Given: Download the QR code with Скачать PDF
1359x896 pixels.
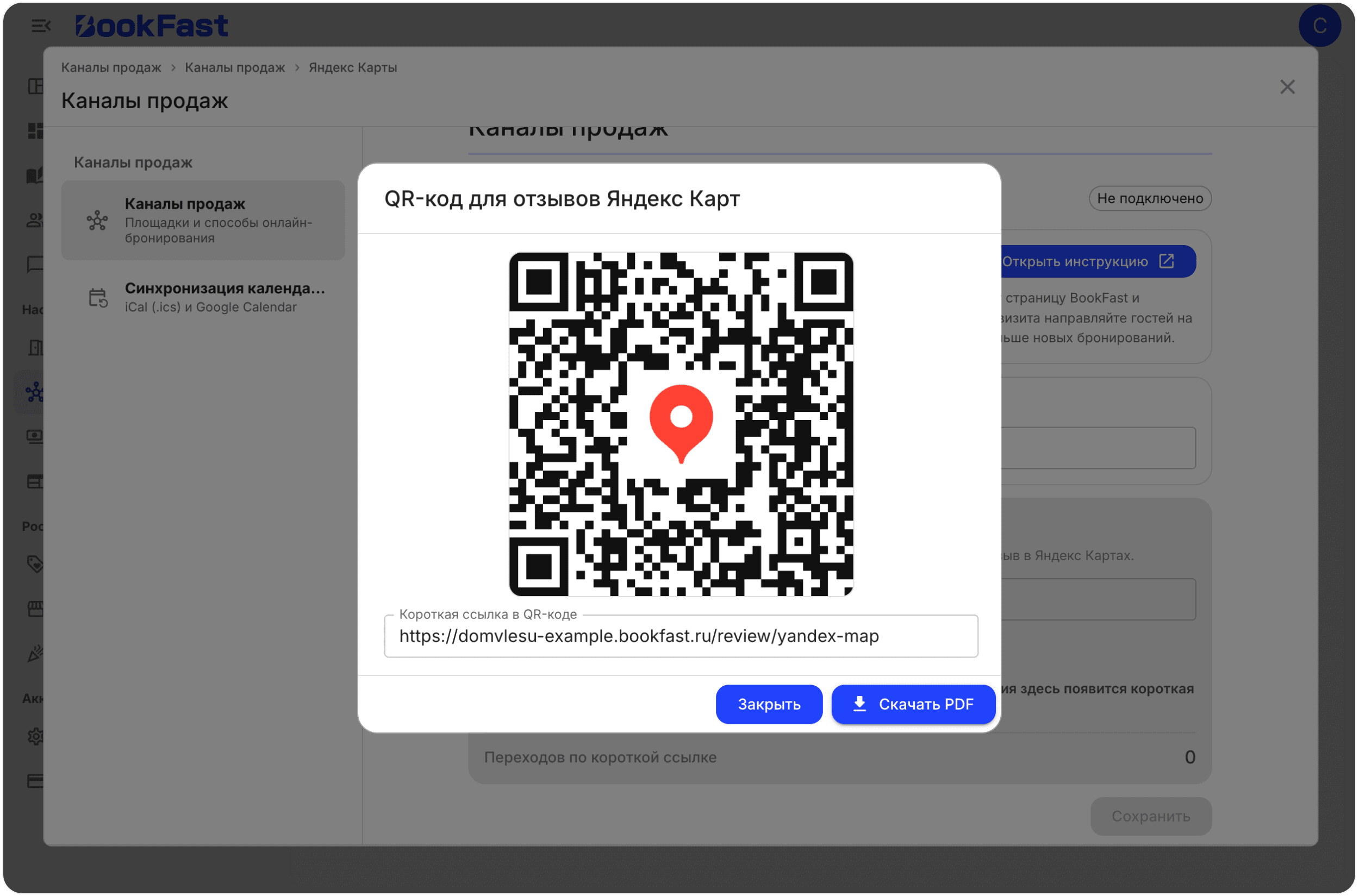Looking at the screenshot, I should (x=913, y=704).
